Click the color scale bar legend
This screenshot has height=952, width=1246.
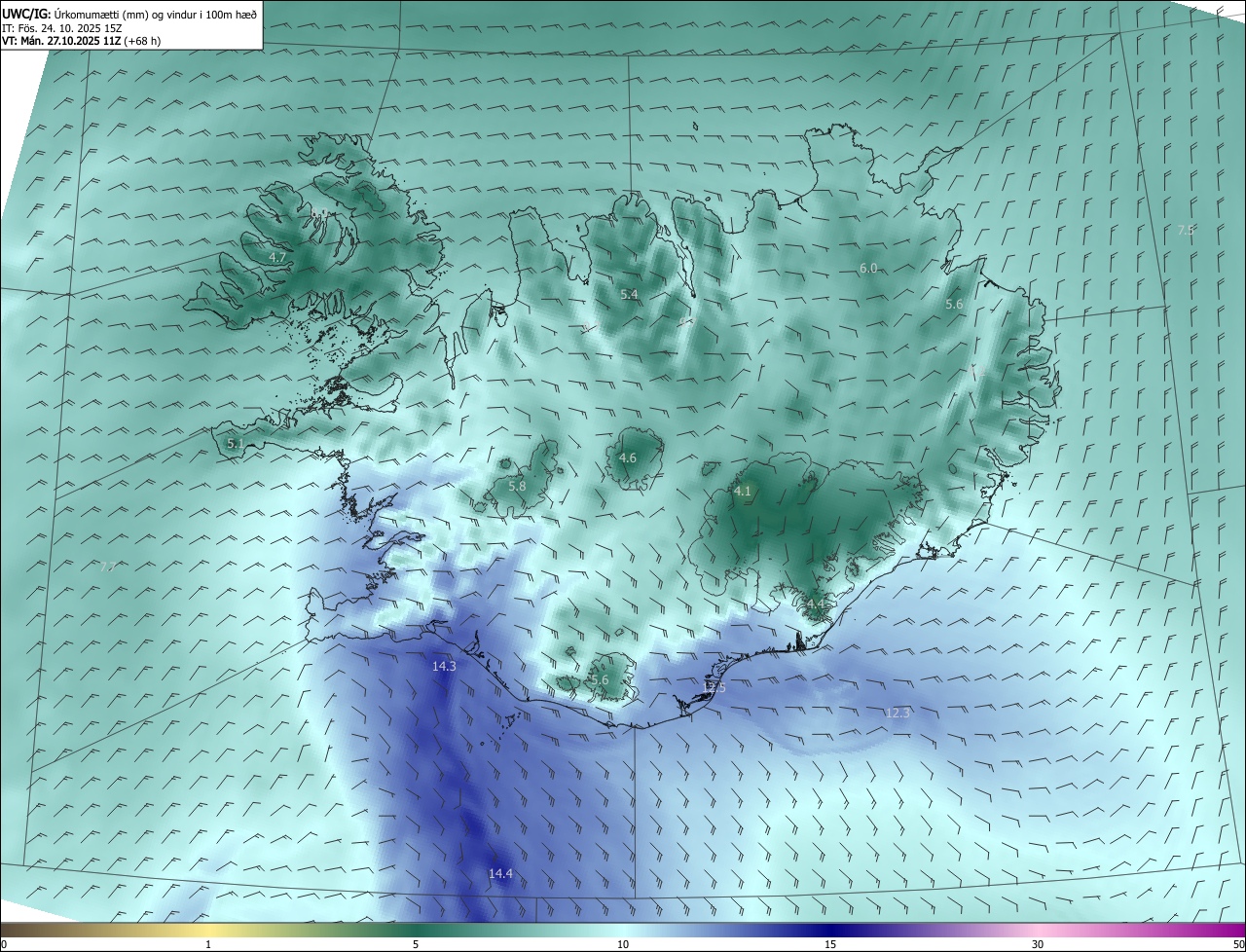[x=623, y=930]
